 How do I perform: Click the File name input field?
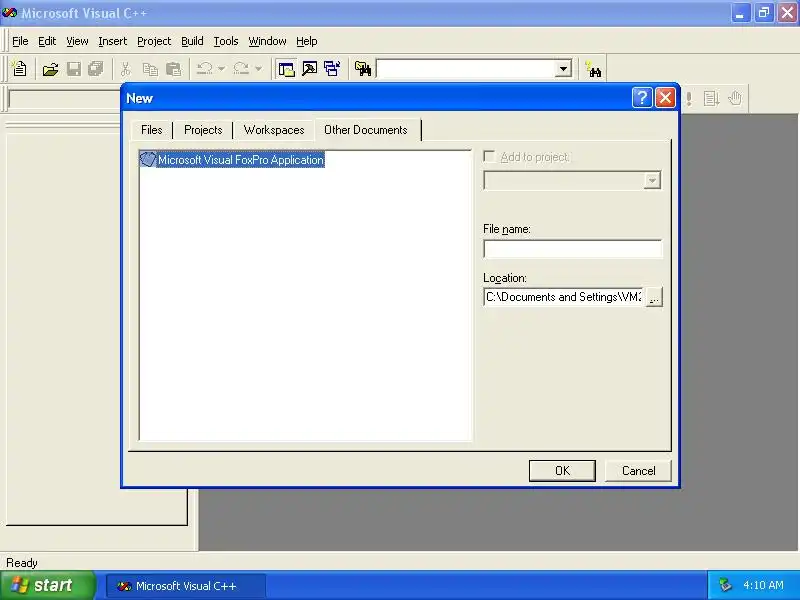[572, 249]
